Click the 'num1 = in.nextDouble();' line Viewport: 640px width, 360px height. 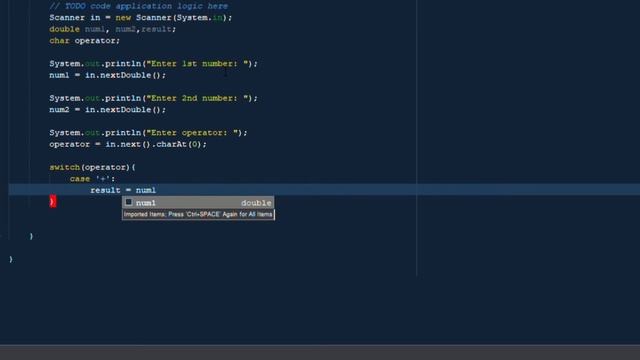tap(108, 76)
